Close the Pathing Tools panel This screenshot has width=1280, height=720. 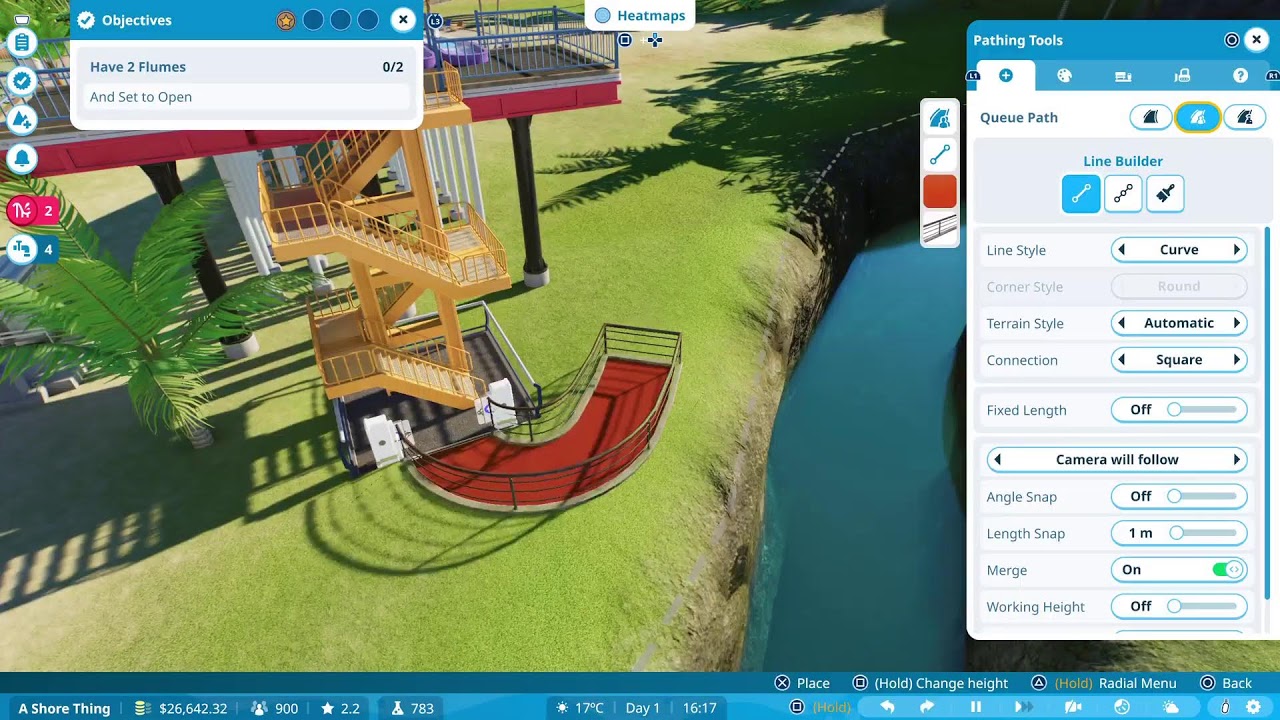coord(1257,40)
